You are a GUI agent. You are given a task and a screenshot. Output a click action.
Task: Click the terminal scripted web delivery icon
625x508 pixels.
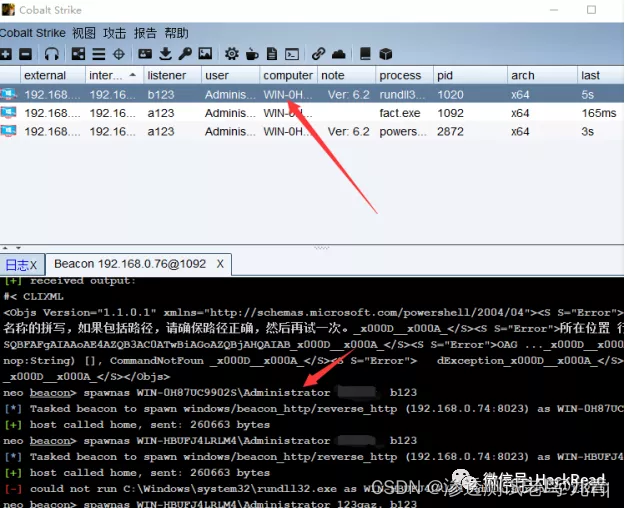(x=292, y=53)
